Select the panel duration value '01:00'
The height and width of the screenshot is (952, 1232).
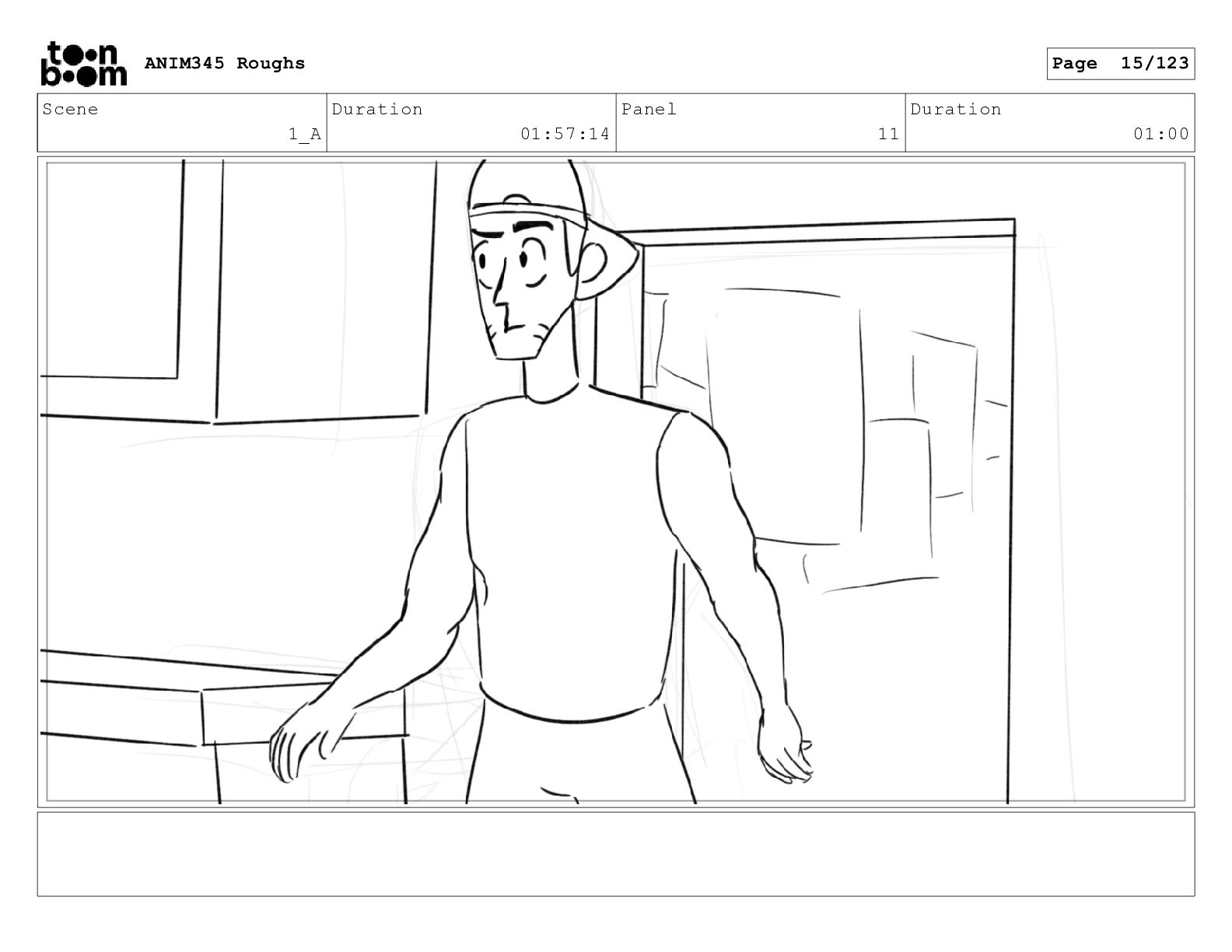(1161, 134)
